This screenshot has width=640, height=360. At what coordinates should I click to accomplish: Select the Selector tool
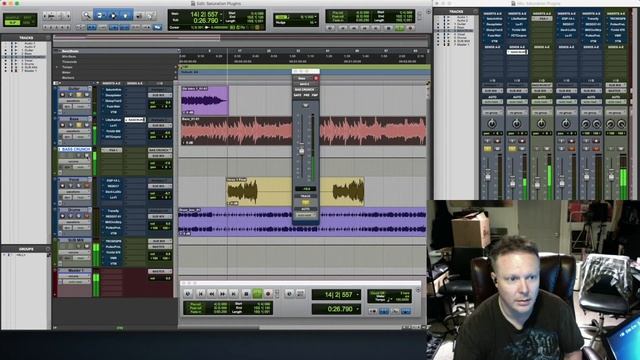click(x=113, y=16)
